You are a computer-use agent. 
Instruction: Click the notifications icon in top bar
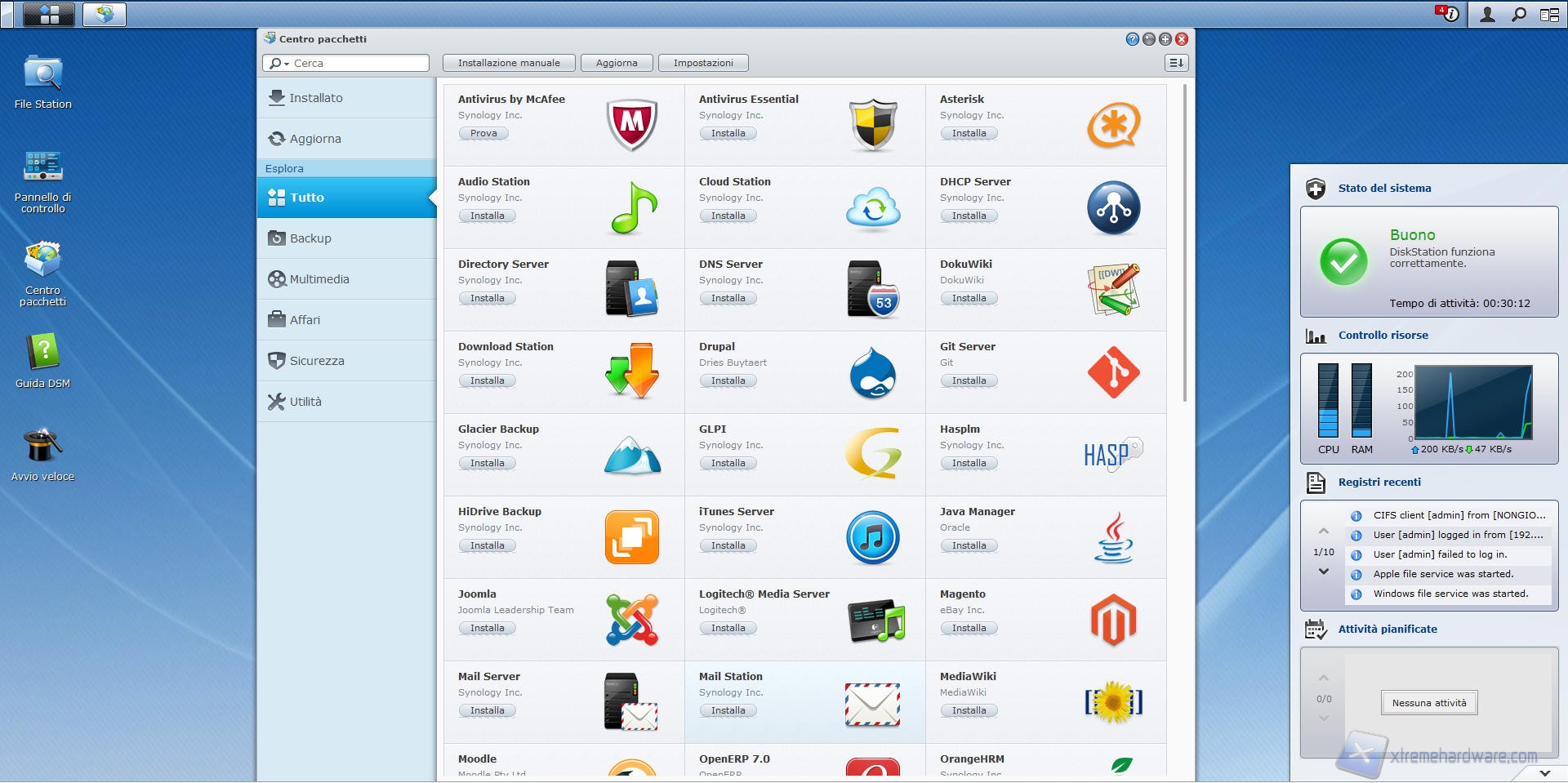pos(1448,14)
